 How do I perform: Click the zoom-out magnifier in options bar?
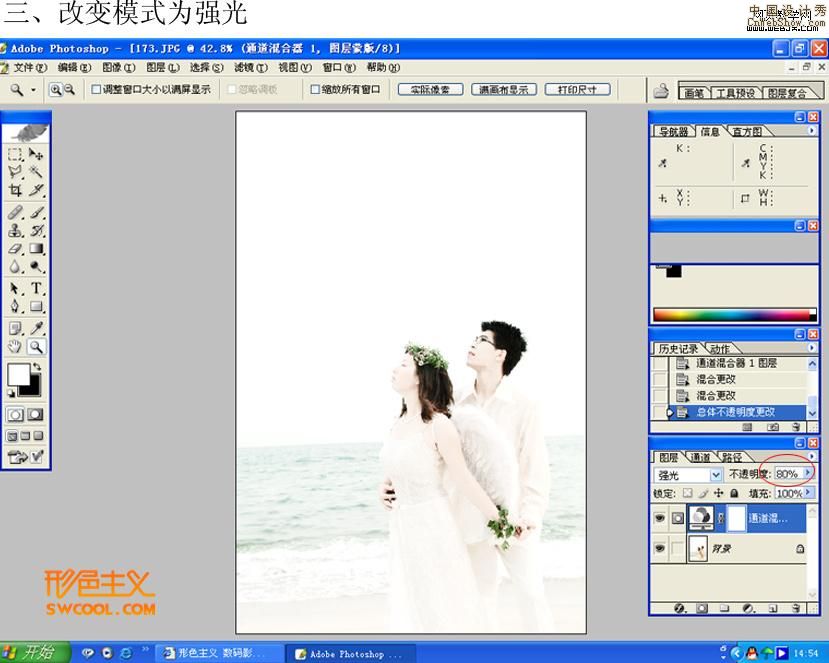pos(69,89)
